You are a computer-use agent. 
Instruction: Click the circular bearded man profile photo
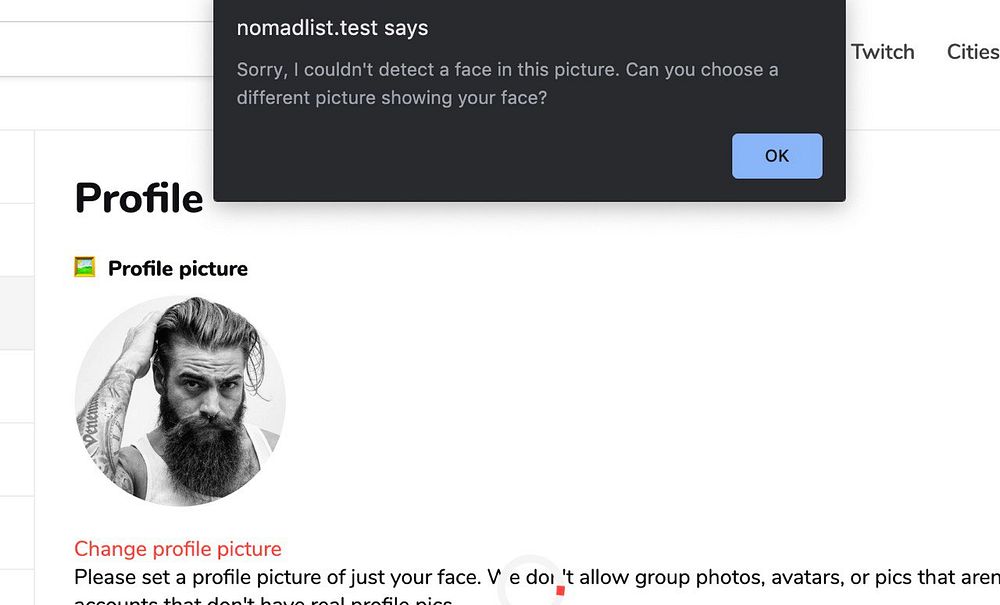tap(180, 400)
